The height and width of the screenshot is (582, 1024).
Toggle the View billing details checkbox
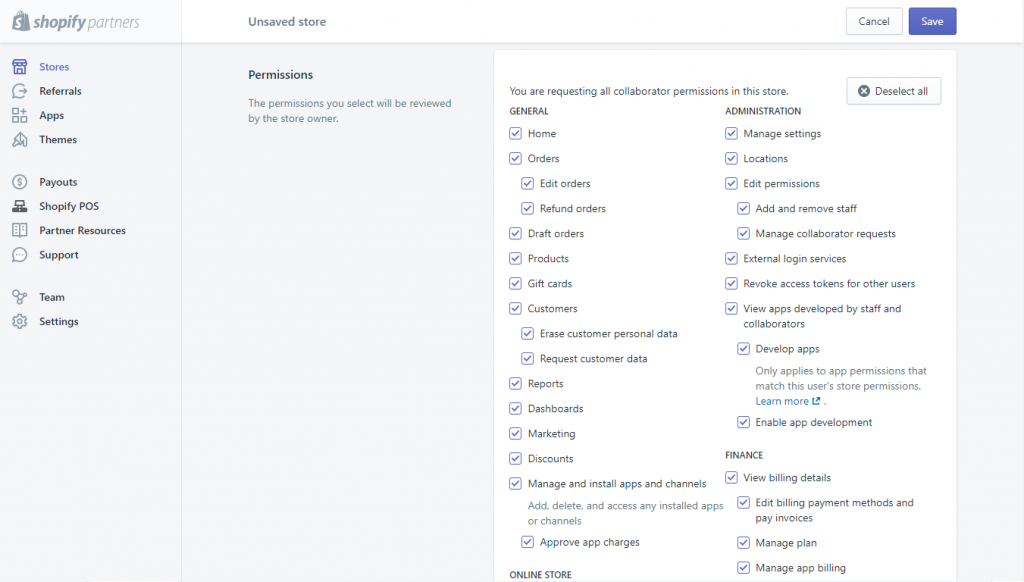click(732, 478)
